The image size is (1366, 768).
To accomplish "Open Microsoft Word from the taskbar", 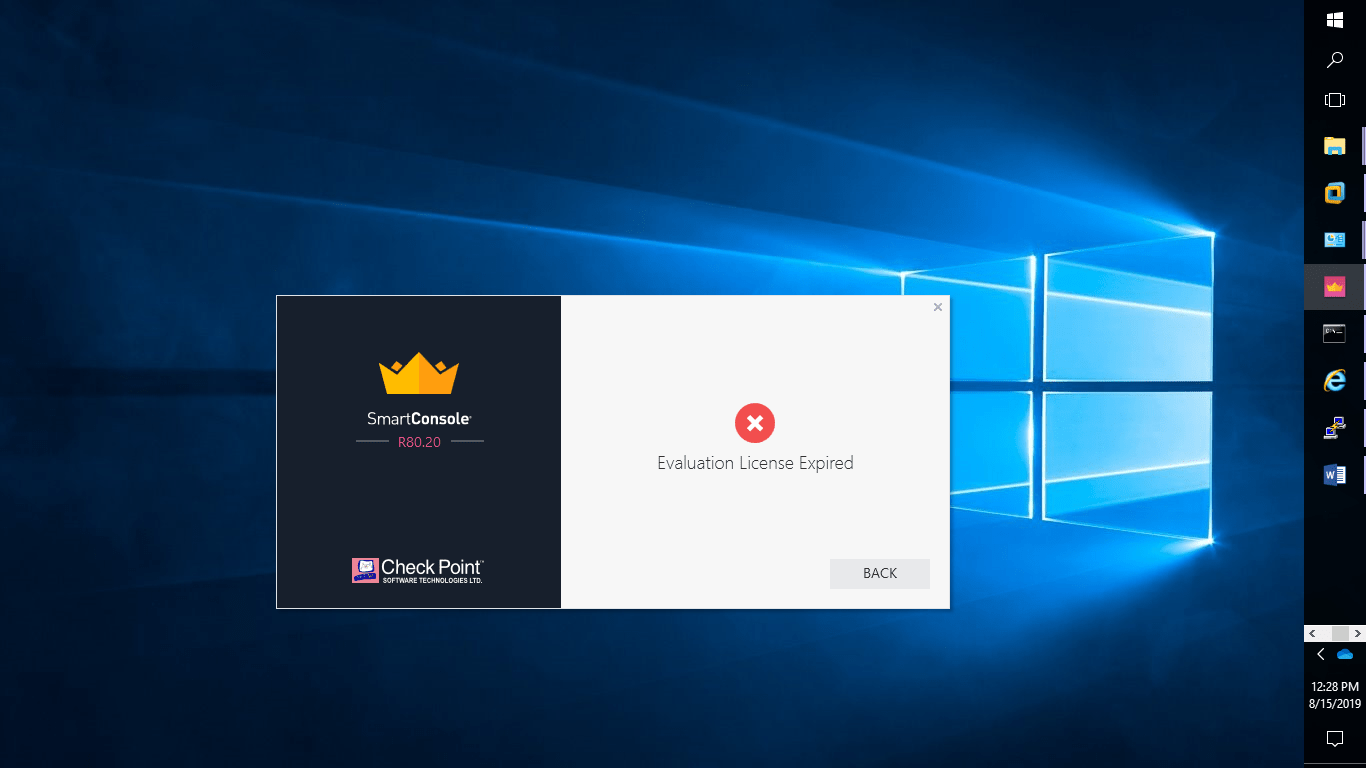I will 1334,475.
